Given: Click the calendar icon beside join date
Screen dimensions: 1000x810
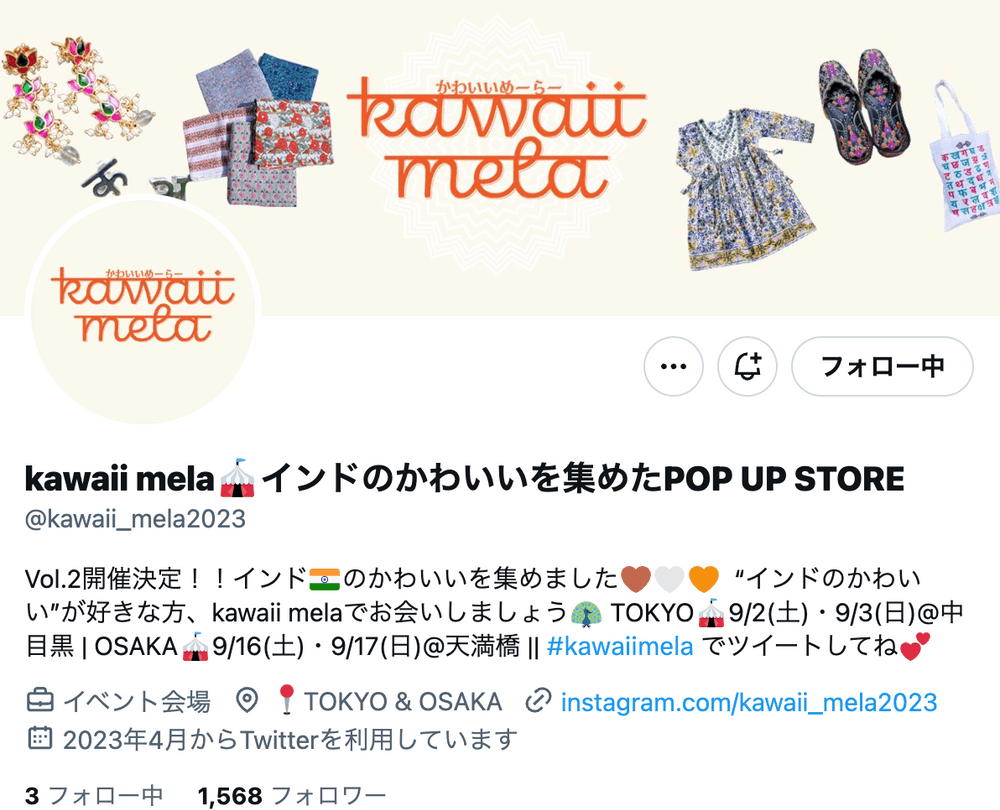Looking at the screenshot, I should coord(40,738).
